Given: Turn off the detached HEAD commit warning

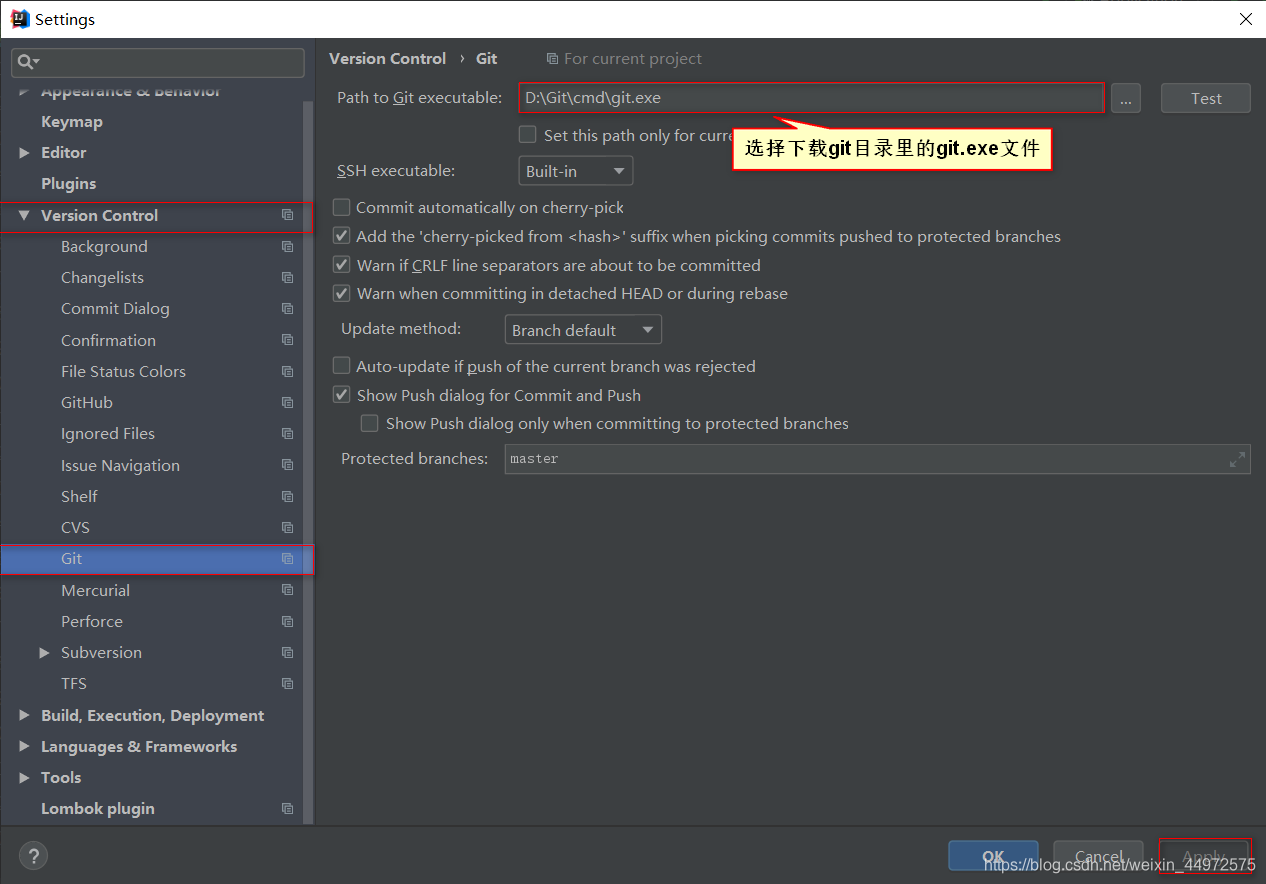Looking at the screenshot, I should click(x=341, y=293).
